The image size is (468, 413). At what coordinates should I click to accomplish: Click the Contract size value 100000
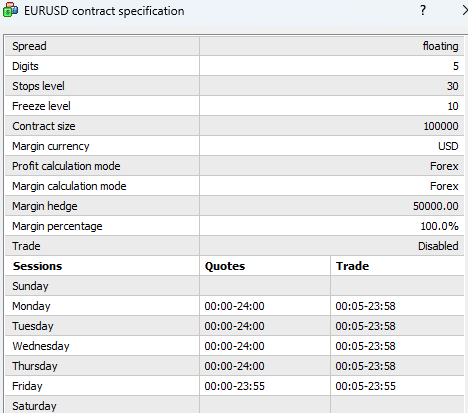point(441,126)
